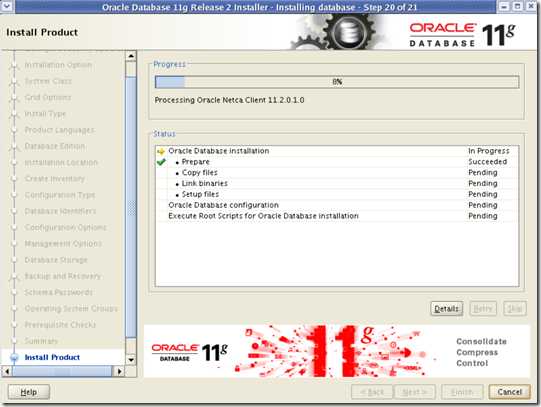Click the Install Product step bullet icon
This screenshot has height=407, width=541.
[x=14, y=357]
